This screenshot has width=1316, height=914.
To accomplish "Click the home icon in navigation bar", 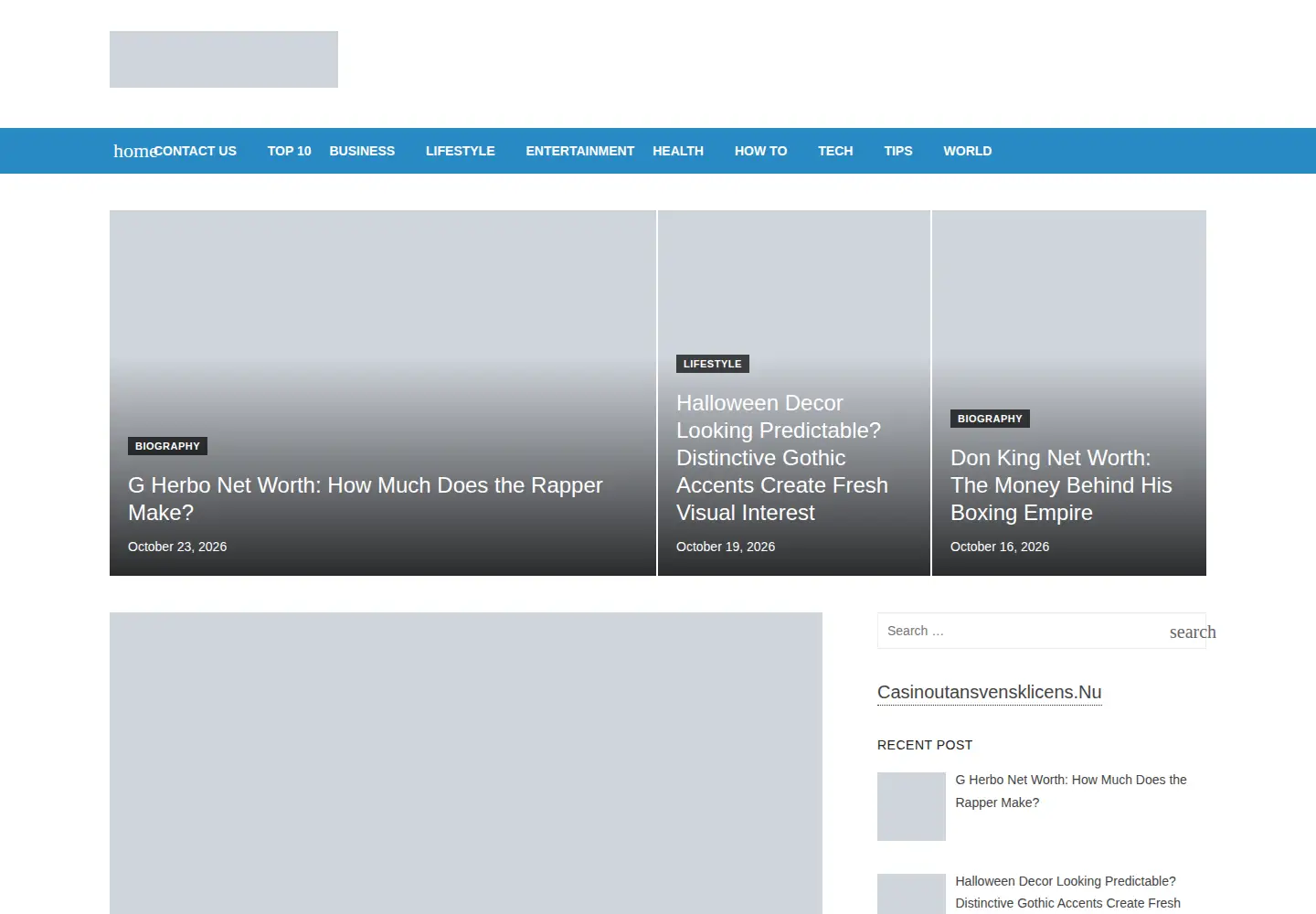I will click(x=134, y=151).
